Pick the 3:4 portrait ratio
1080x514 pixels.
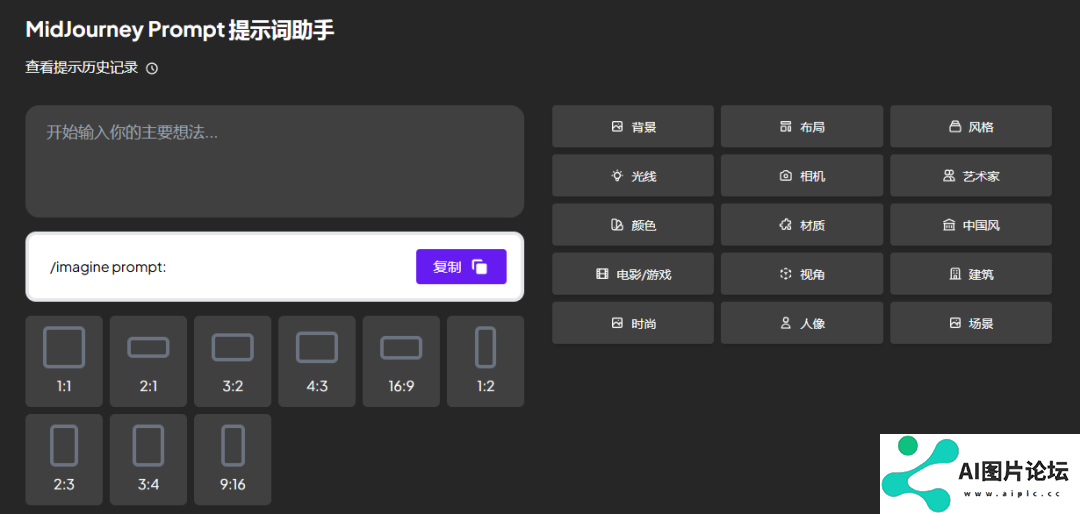[148, 460]
